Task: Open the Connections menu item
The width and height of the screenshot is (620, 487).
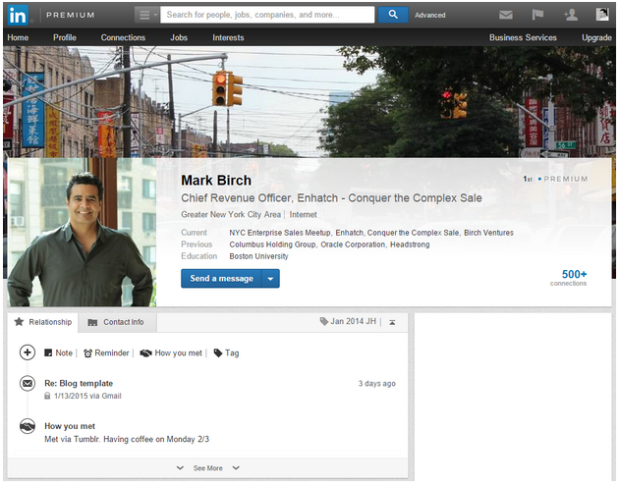Action: pyautogui.click(x=123, y=38)
